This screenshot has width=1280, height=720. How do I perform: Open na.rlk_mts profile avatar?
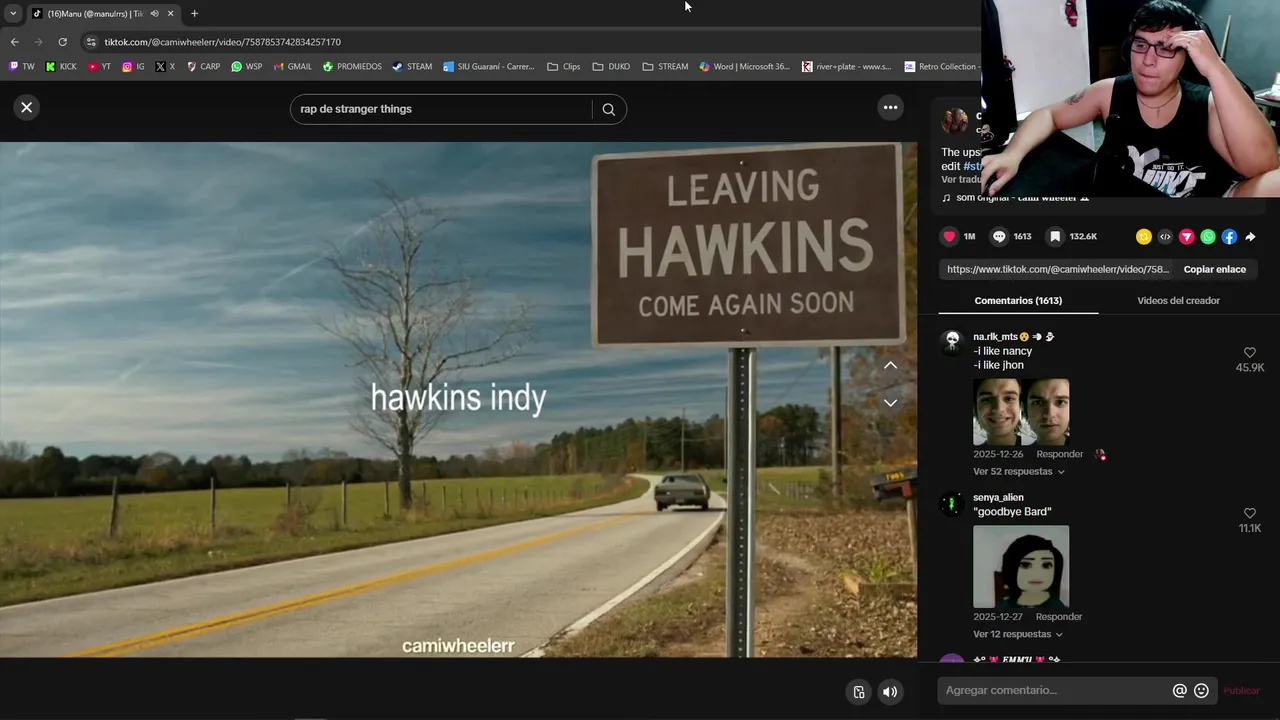point(952,342)
